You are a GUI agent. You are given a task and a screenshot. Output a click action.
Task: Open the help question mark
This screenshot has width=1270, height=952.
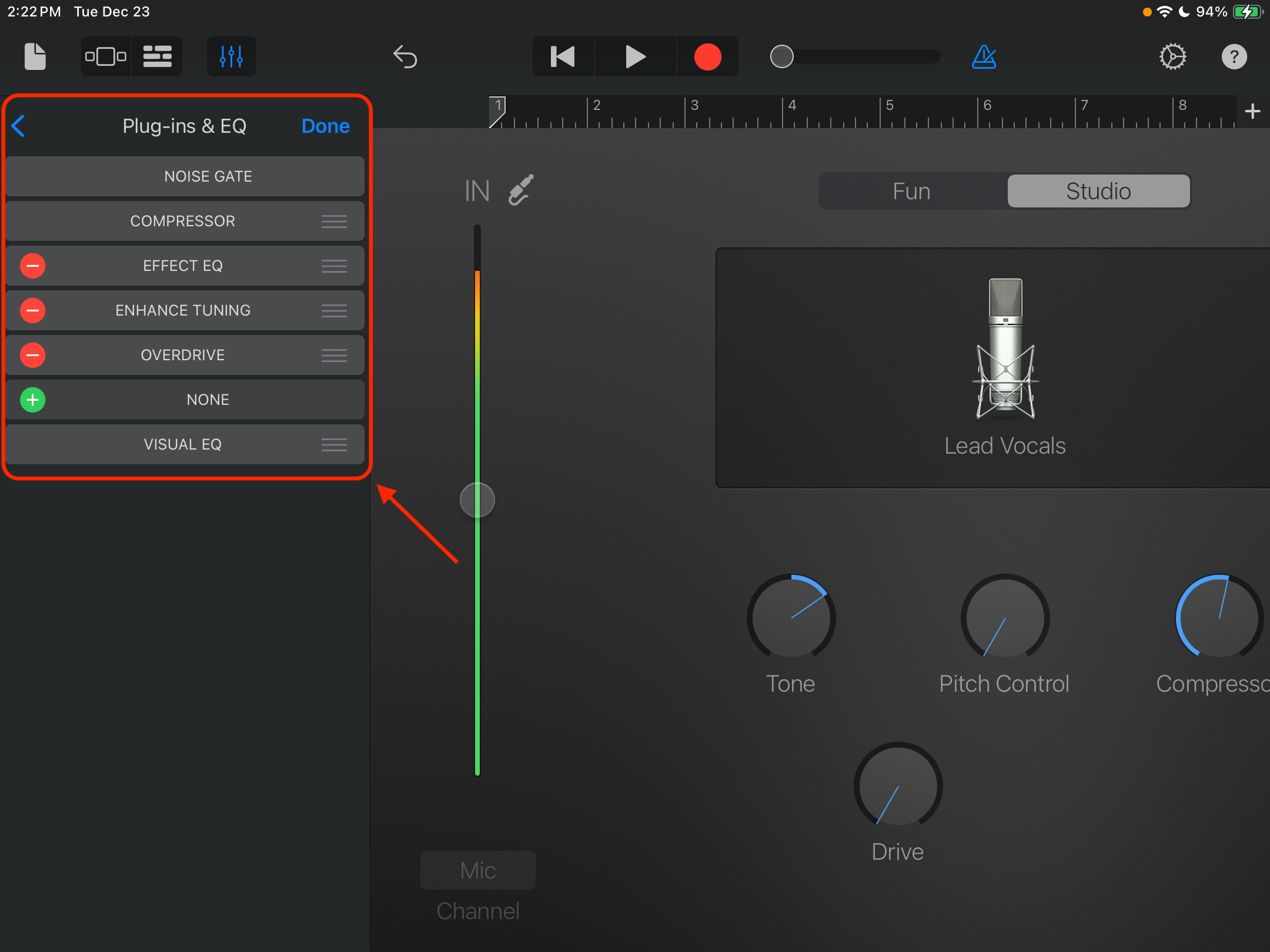pyautogui.click(x=1234, y=57)
